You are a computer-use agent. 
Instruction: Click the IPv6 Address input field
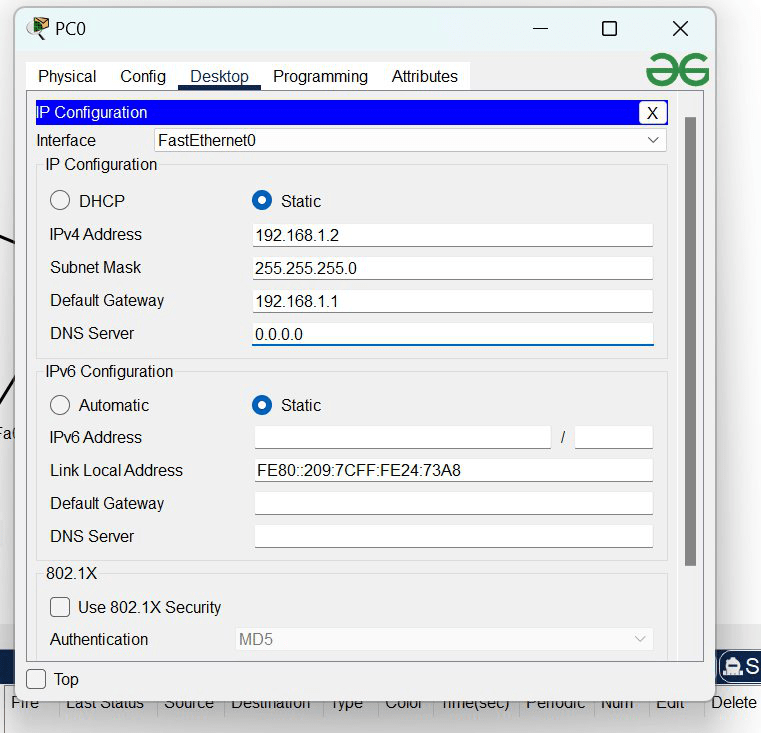tap(402, 437)
